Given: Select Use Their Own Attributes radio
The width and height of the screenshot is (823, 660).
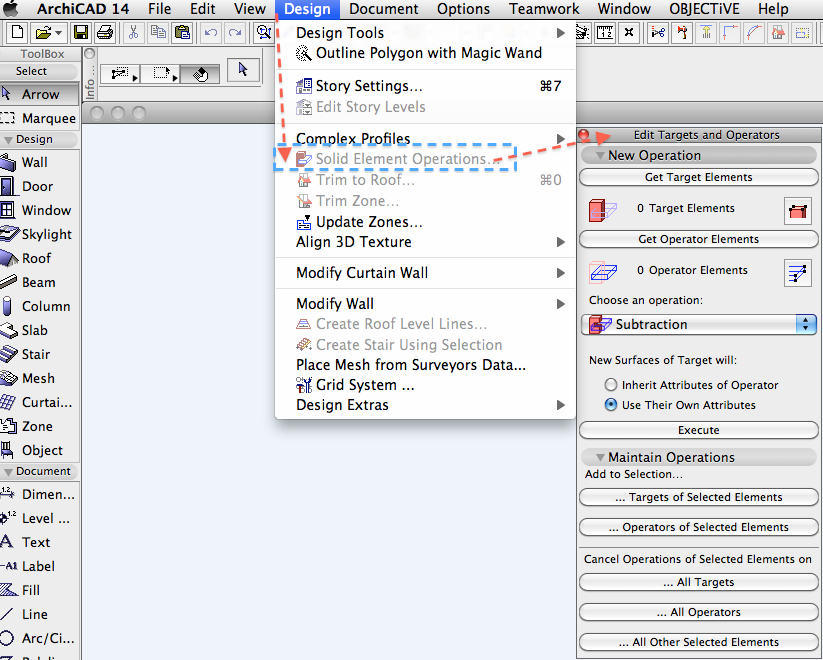Looking at the screenshot, I should point(610,405).
